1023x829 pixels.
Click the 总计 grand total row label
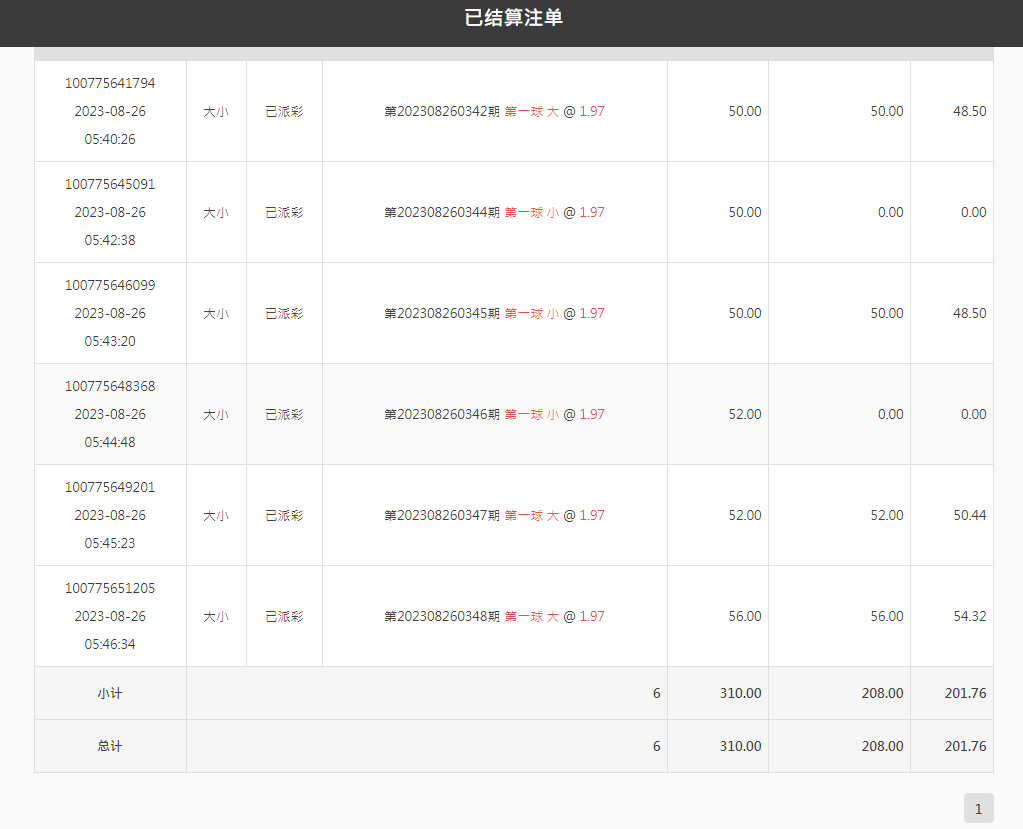pos(110,747)
